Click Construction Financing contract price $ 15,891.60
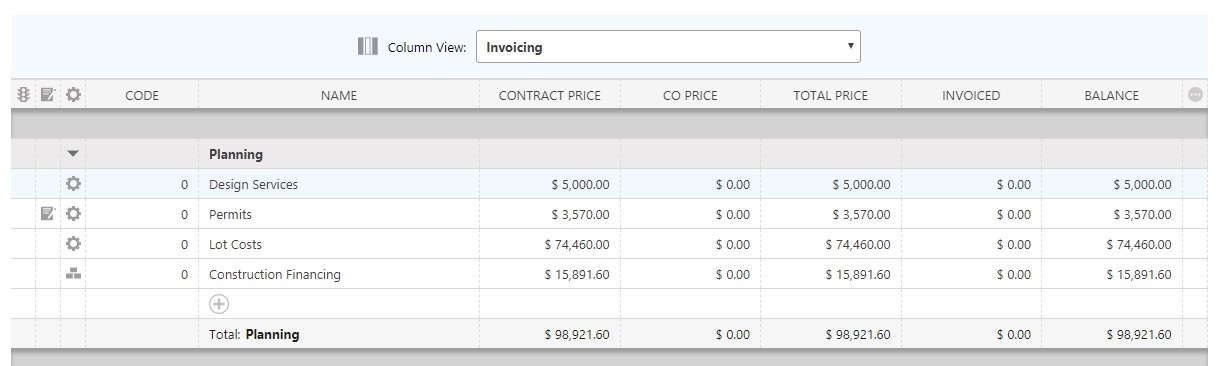The width and height of the screenshot is (1221, 366). tap(577, 275)
